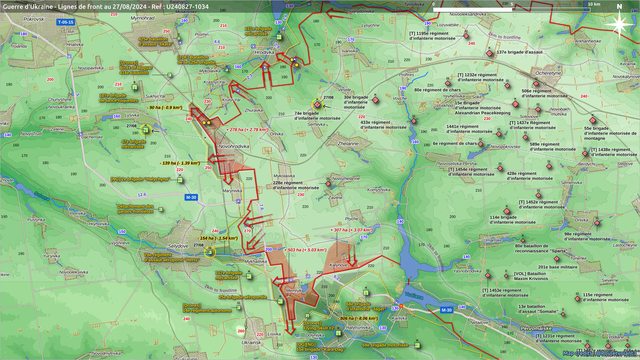Select the 228e régiment marker near Mykolaivka
The height and width of the screenshot is (360, 640).
pyautogui.click(x=328, y=184)
